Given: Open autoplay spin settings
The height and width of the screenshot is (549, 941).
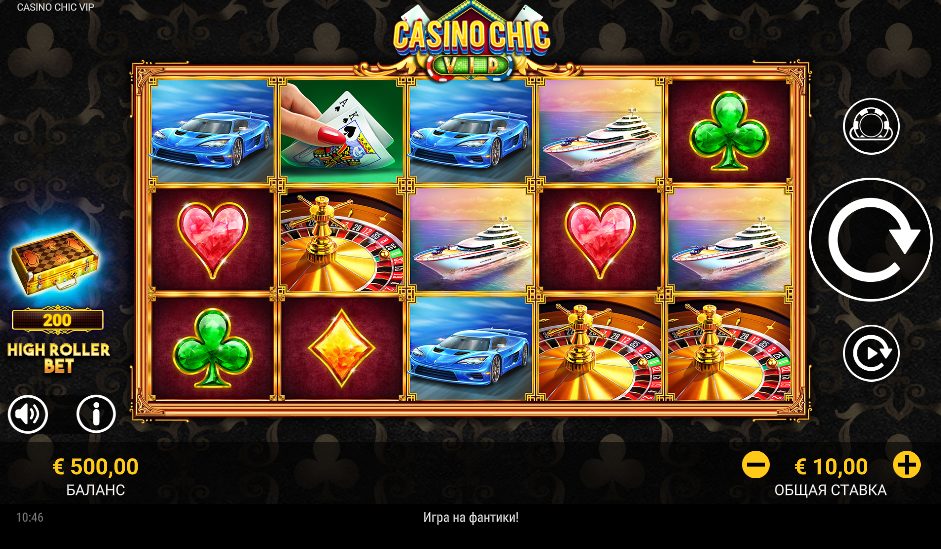Looking at the screenshot, I should pos(871,353).
